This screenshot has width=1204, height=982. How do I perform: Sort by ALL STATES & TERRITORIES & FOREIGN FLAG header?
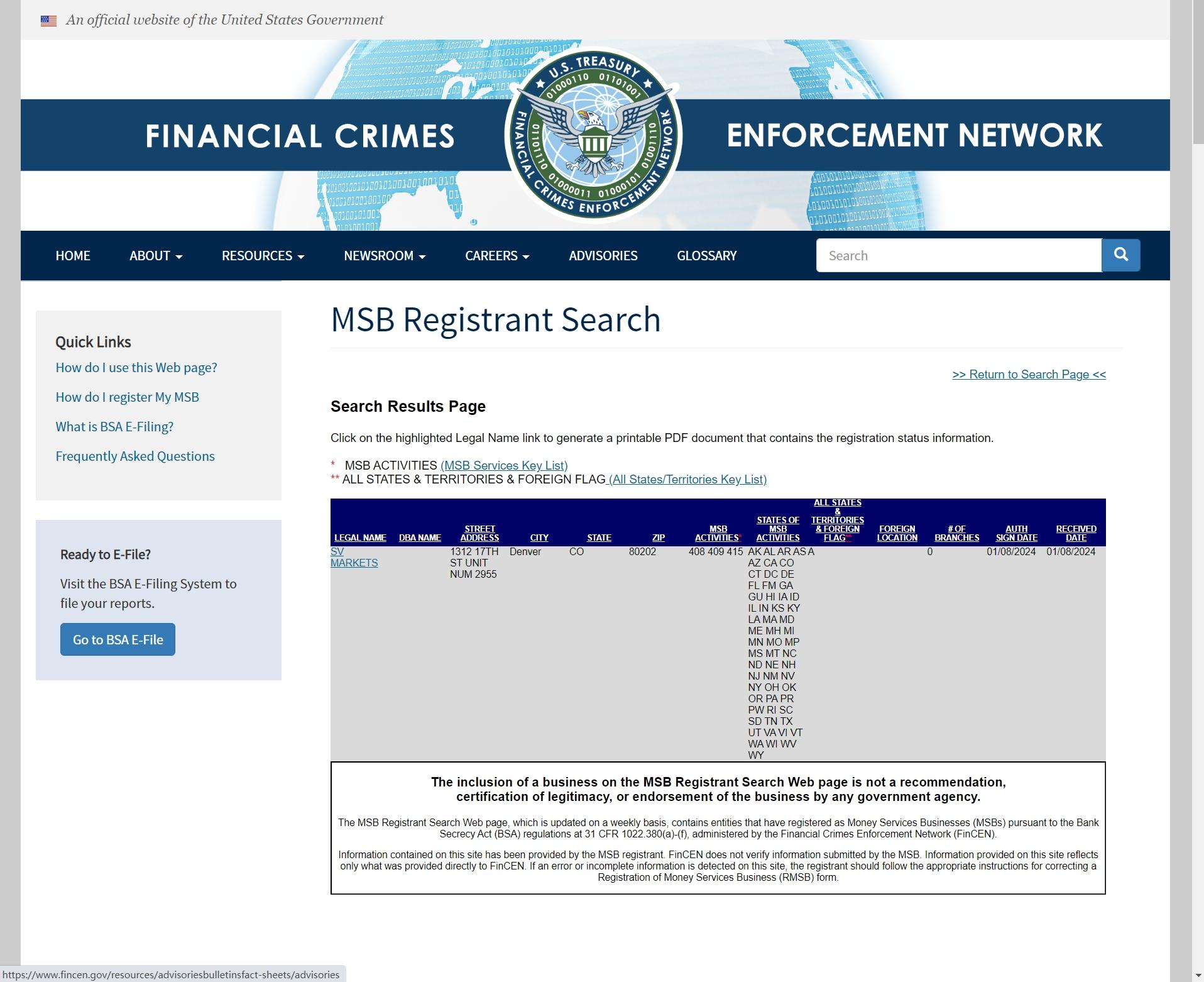click(x=838, y=520)
